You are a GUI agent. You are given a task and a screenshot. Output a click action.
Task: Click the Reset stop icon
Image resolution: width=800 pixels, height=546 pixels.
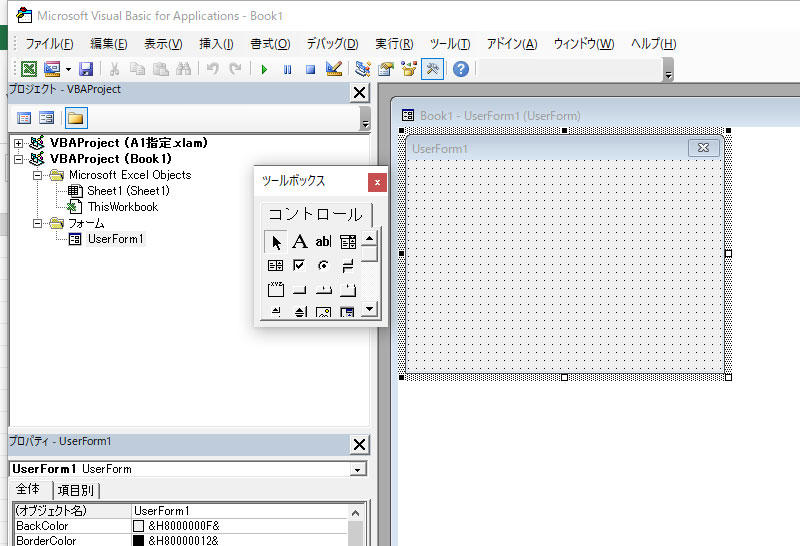pos(310,69)
